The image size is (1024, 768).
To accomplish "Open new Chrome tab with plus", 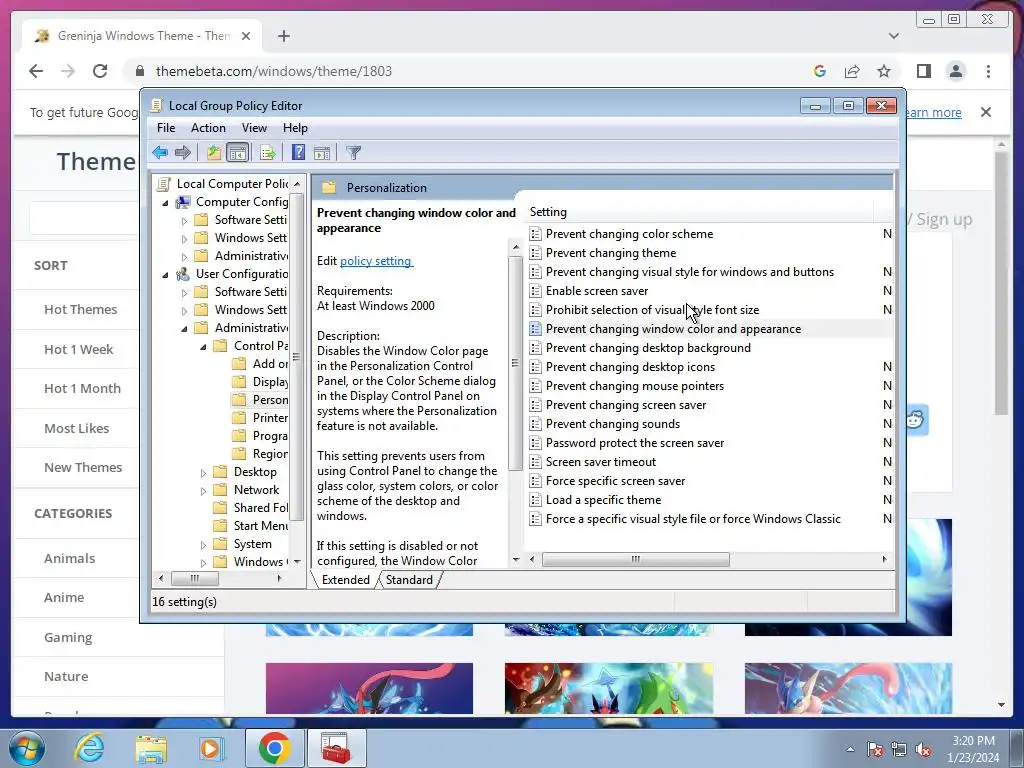I will click(283, 36).
